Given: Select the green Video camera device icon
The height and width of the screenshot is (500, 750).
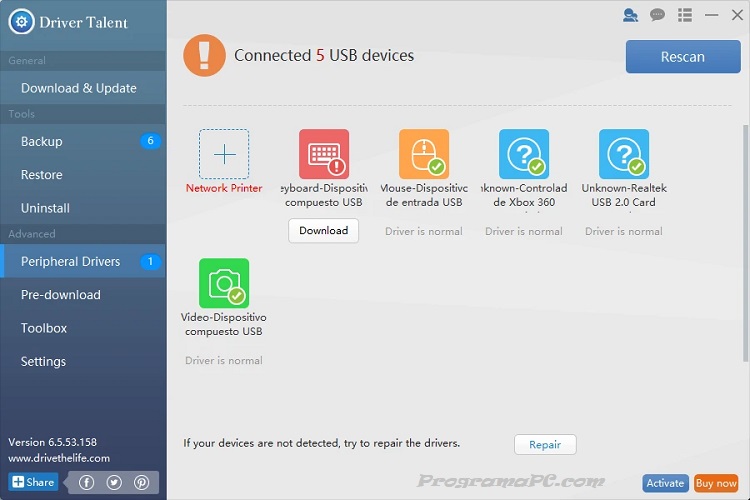Looking at the screenshot, I should pos(224,284).
